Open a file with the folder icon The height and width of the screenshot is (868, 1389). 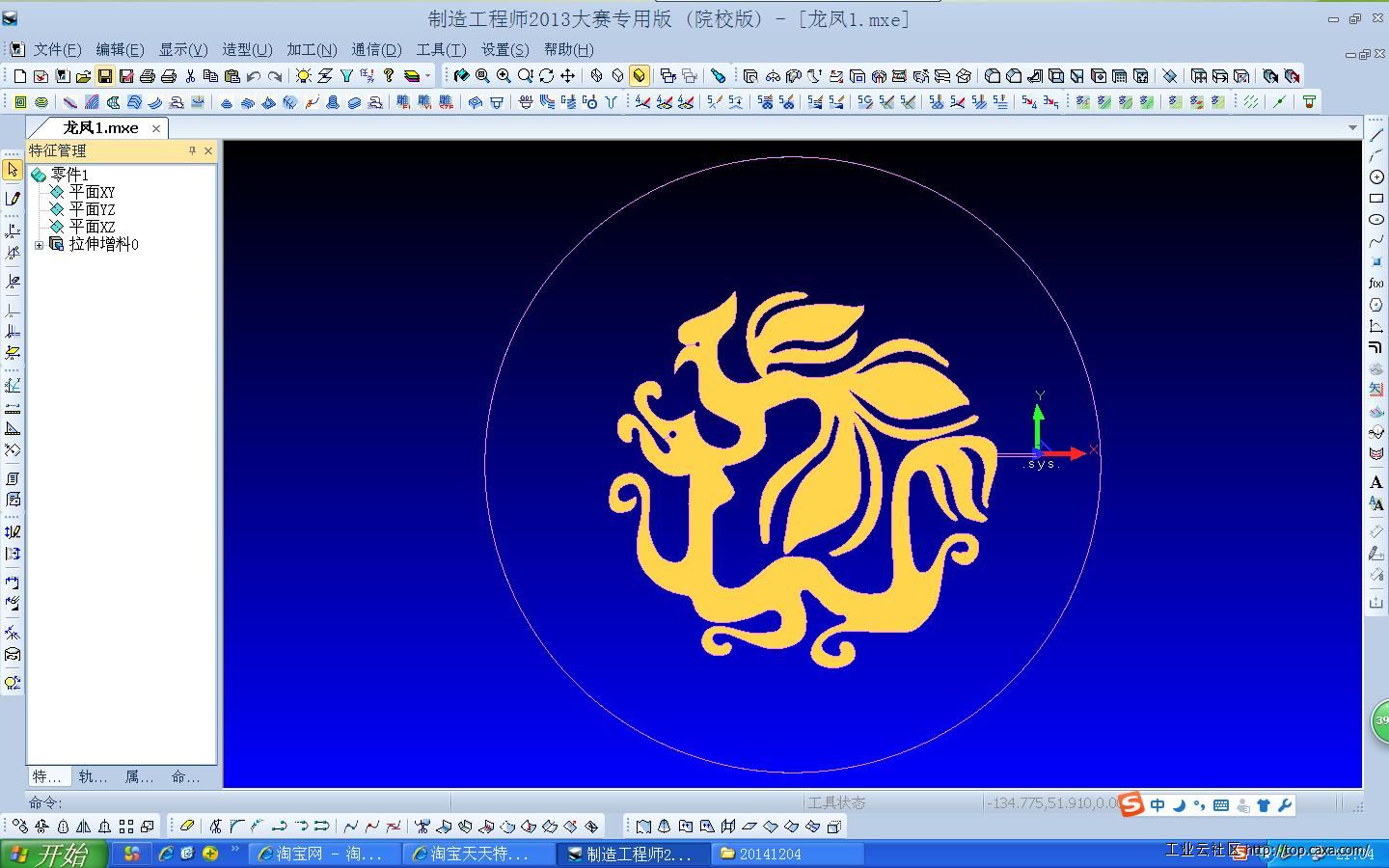[x=84, y=75]
